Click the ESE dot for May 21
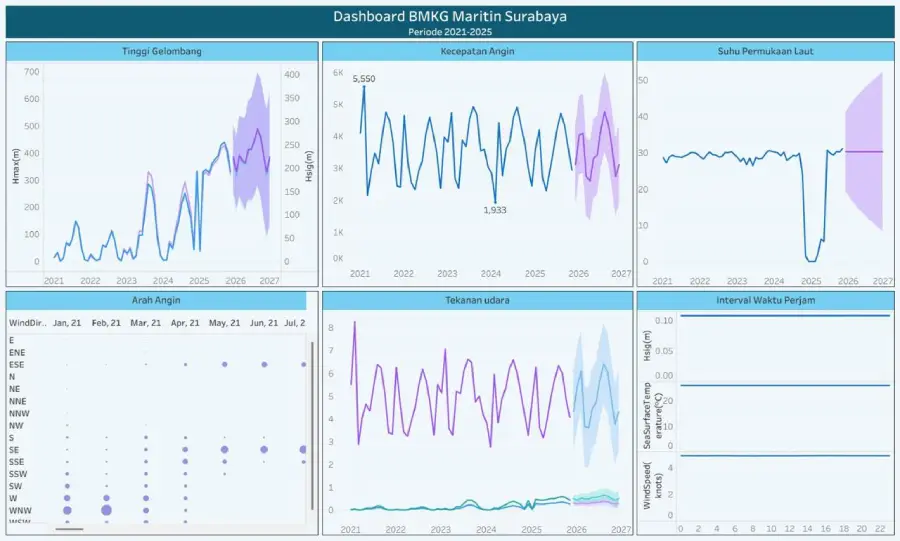This screenshot has height=541, width=900. click(x=224, y=364)
